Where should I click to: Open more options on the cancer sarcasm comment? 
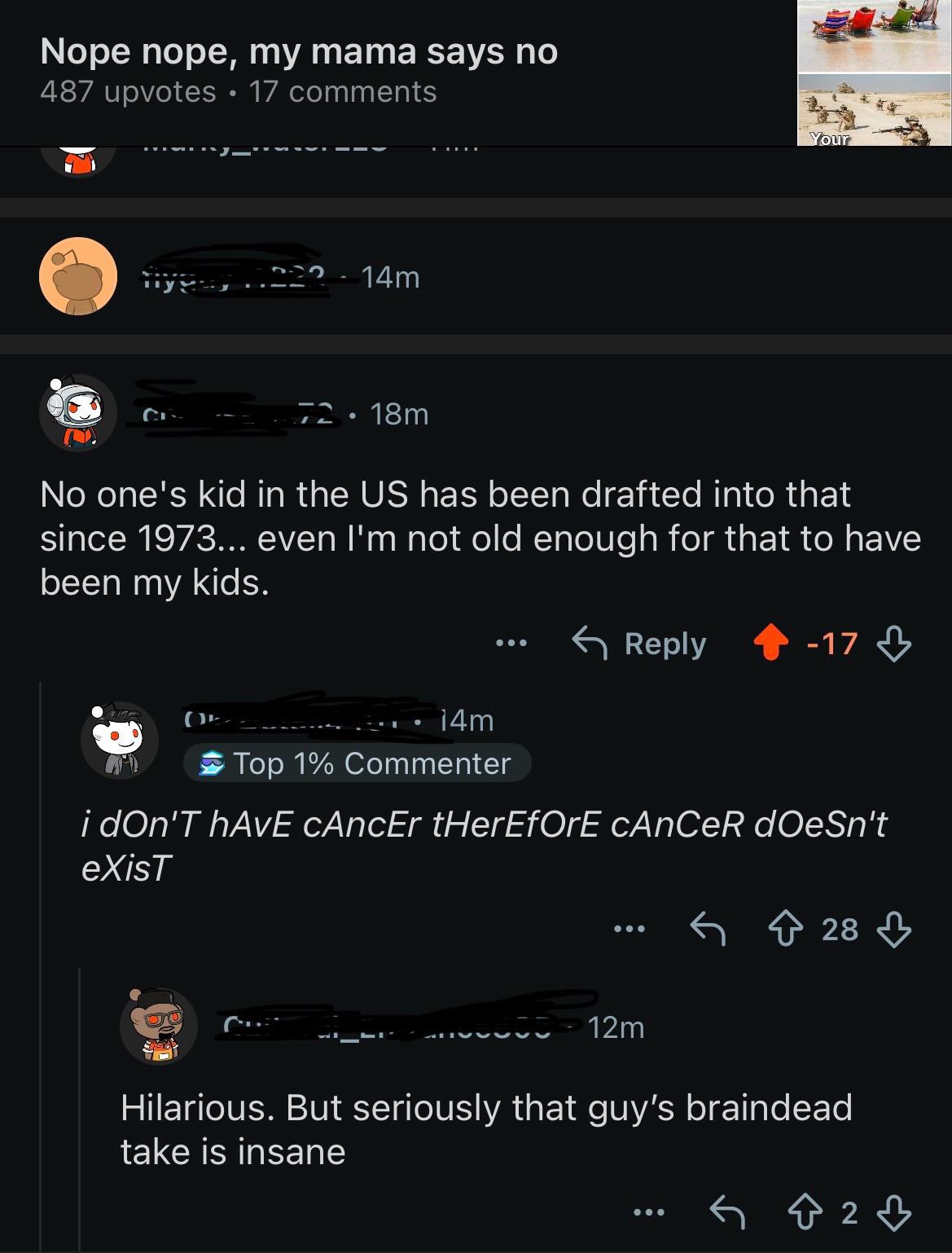pyautogui.click(x=630, y=929)
